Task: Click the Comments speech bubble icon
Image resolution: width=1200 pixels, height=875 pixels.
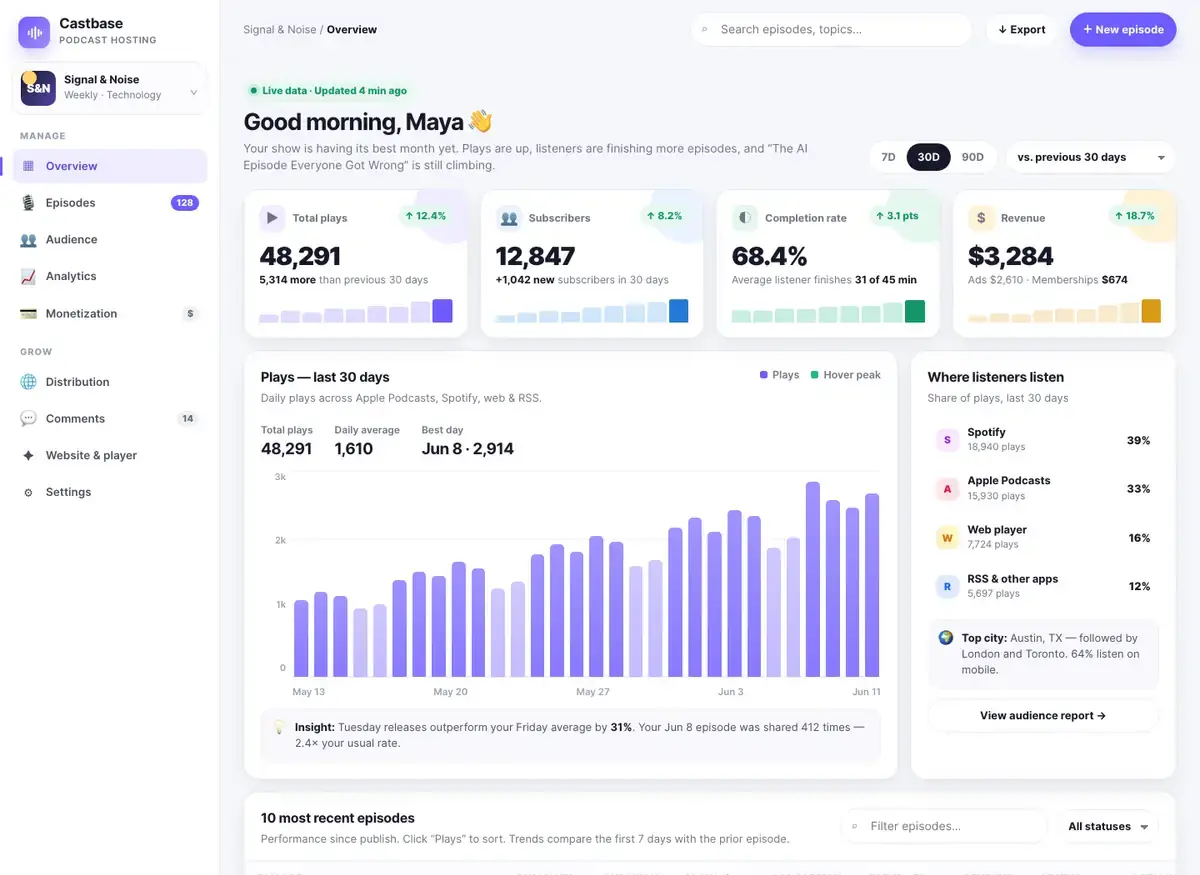Action: (28, 419)
